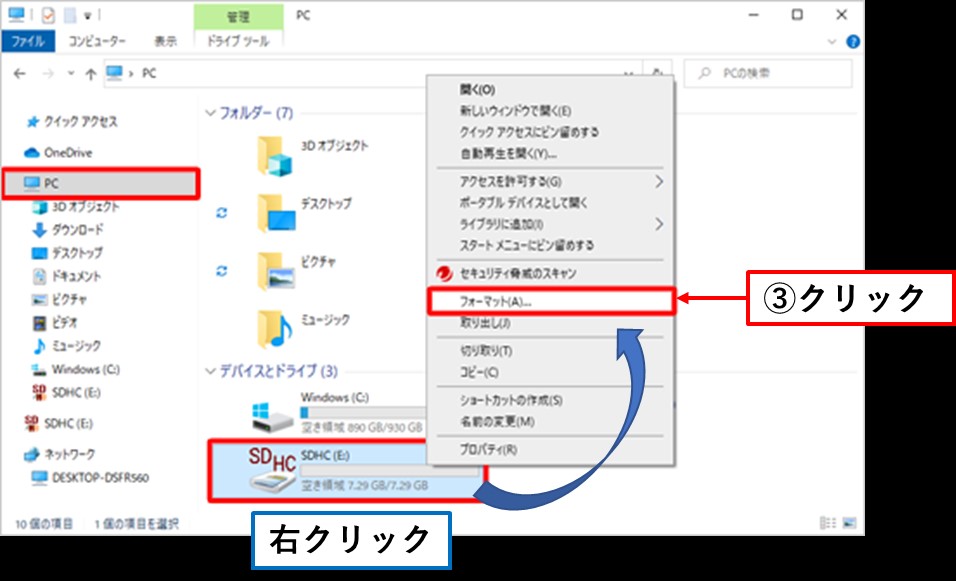Select the ミュージック folder icon
The width and height of the screenshot is (956, 581).
275,328
